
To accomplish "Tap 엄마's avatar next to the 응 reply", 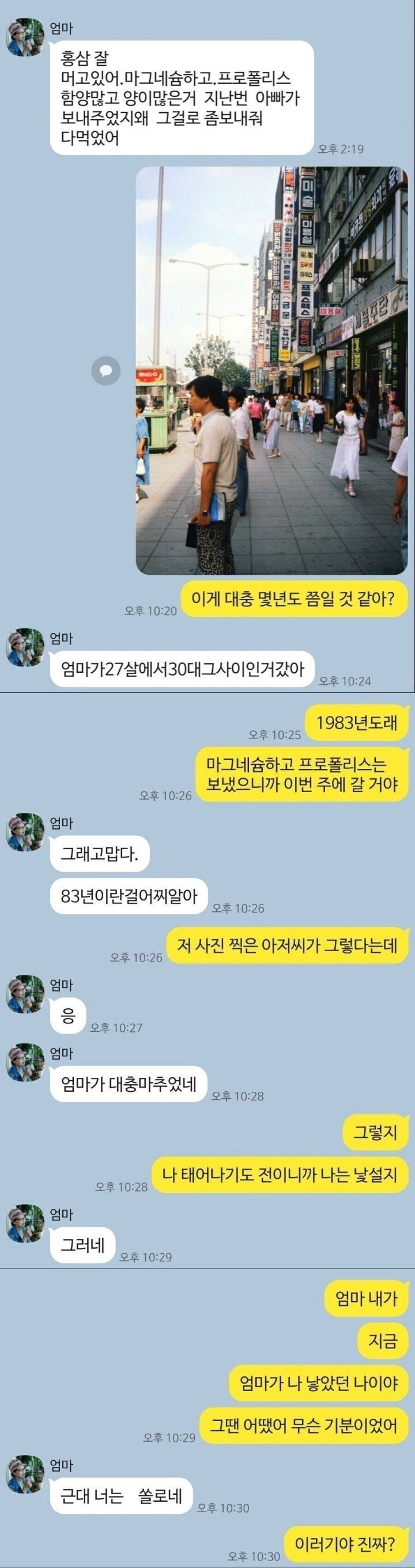I will [x=25, y=994].
